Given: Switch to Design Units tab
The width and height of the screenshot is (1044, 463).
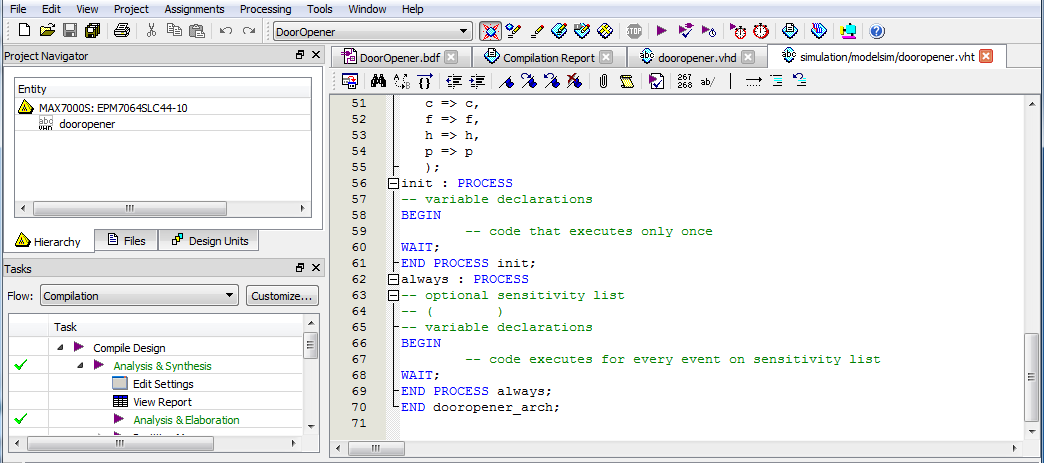Looking at the screenshot, I should click(209, 240).
